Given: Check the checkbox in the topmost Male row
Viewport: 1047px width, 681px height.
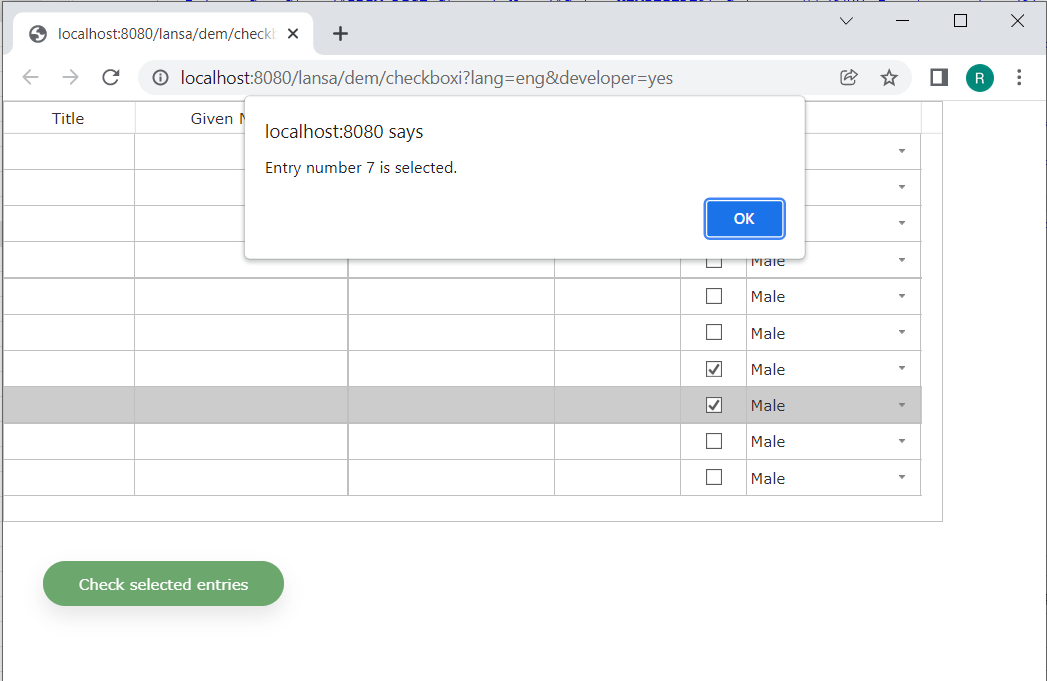Looking at the screenshot, I should (x=713, y=260).
